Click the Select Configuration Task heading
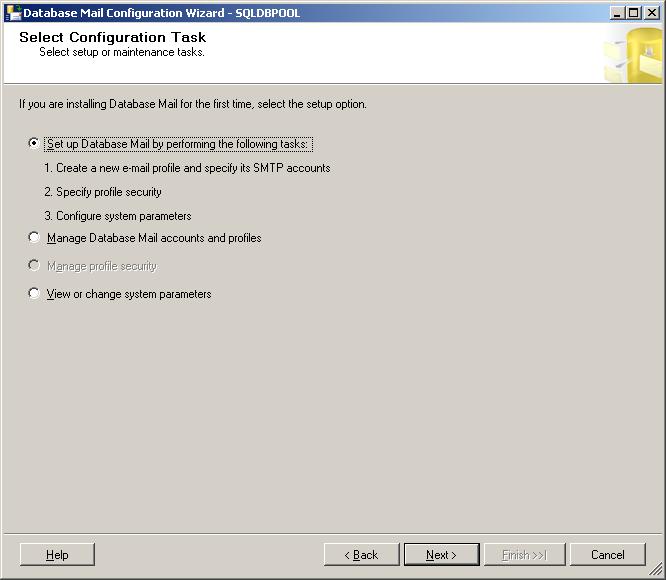 click(112, 37)
